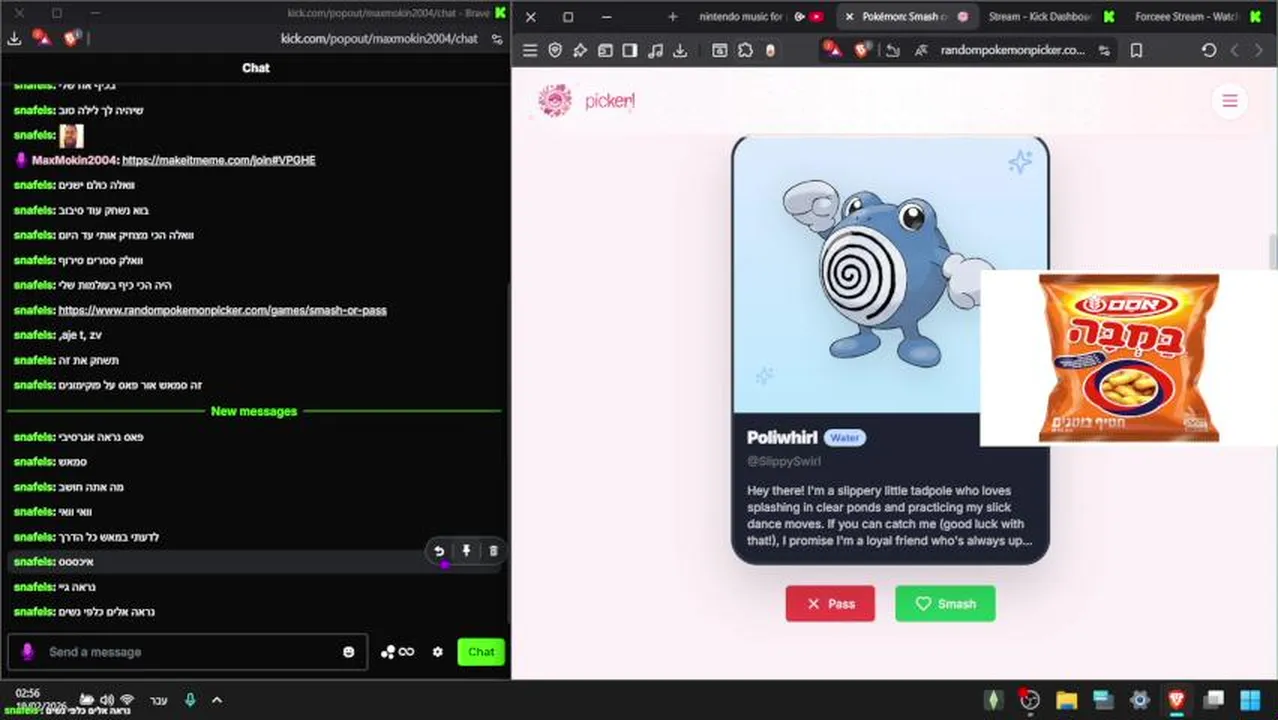Image resolution: width=1278 pixels, height=720 pixels.
Task: Open the Windows Start button
Action: pos(1250,700)
